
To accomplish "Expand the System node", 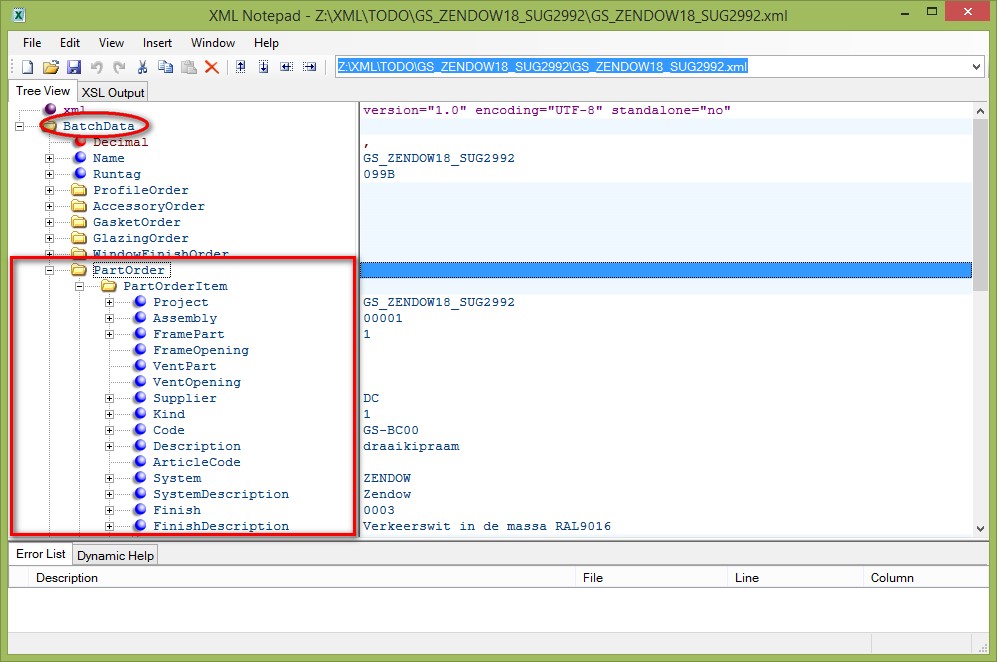I will coord(109,478).
